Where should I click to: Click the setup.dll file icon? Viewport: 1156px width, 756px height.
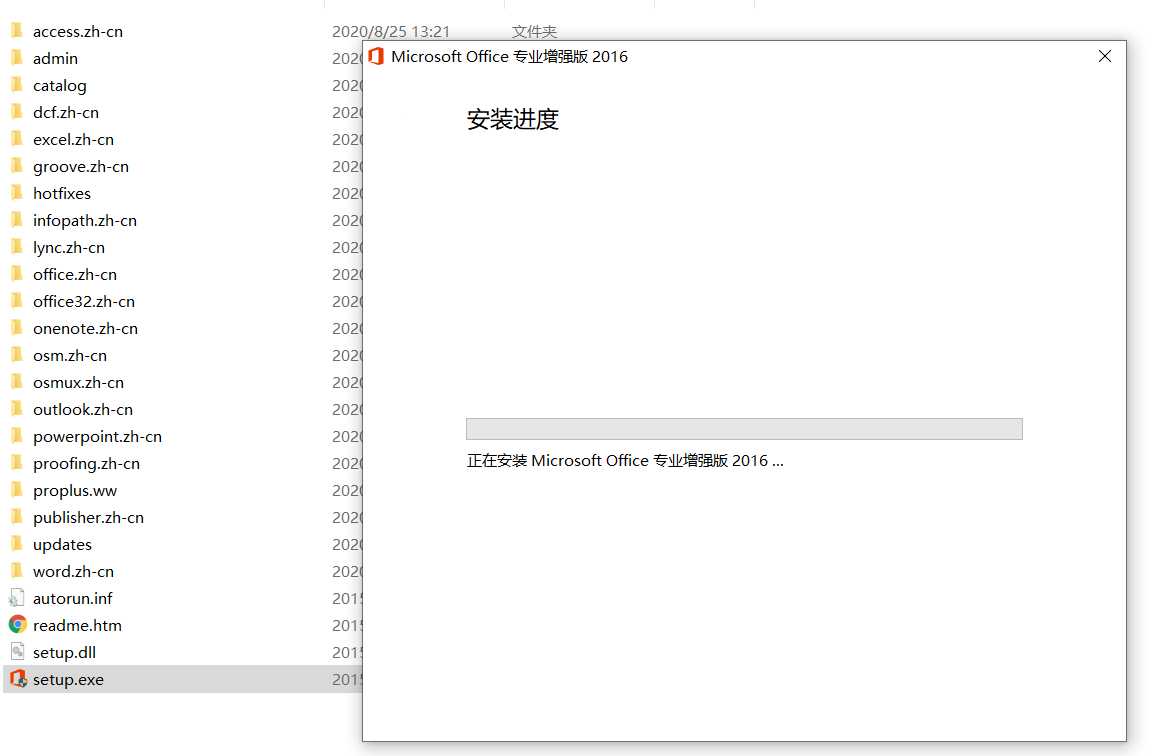click(x=17, y=651)
